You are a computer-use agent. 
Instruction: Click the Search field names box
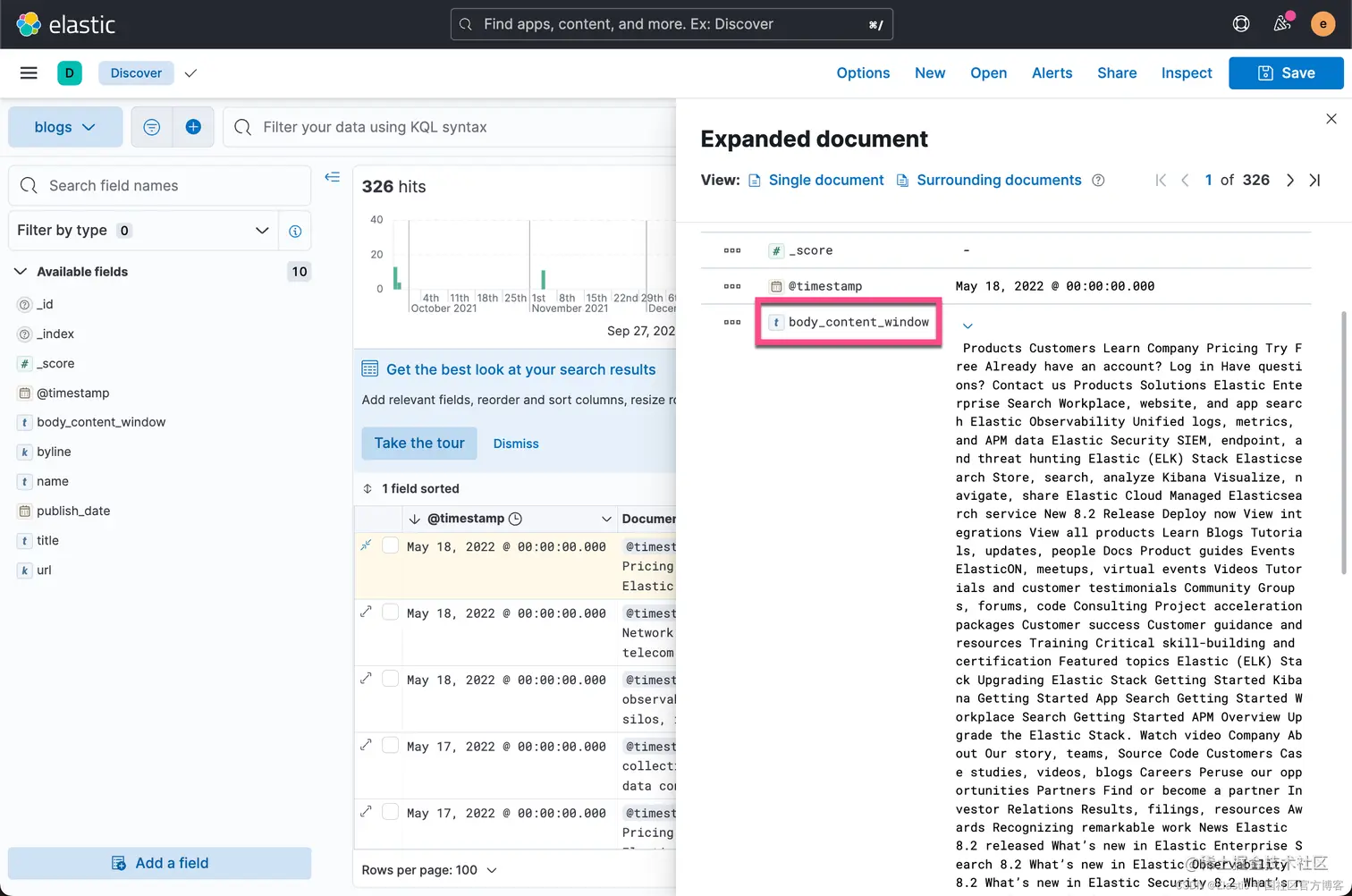pyautogui.click(x=160, y=186)
